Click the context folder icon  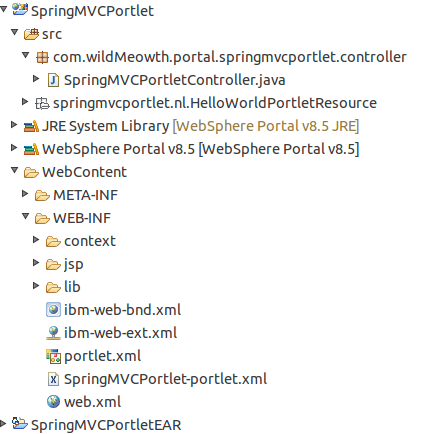coord(53,241)
